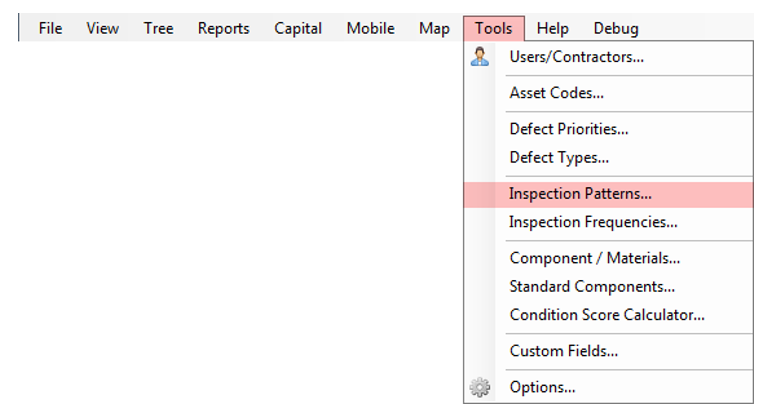Select the Tree menu
This screenshot has width=776, height=414.
(x=158, y=28)
